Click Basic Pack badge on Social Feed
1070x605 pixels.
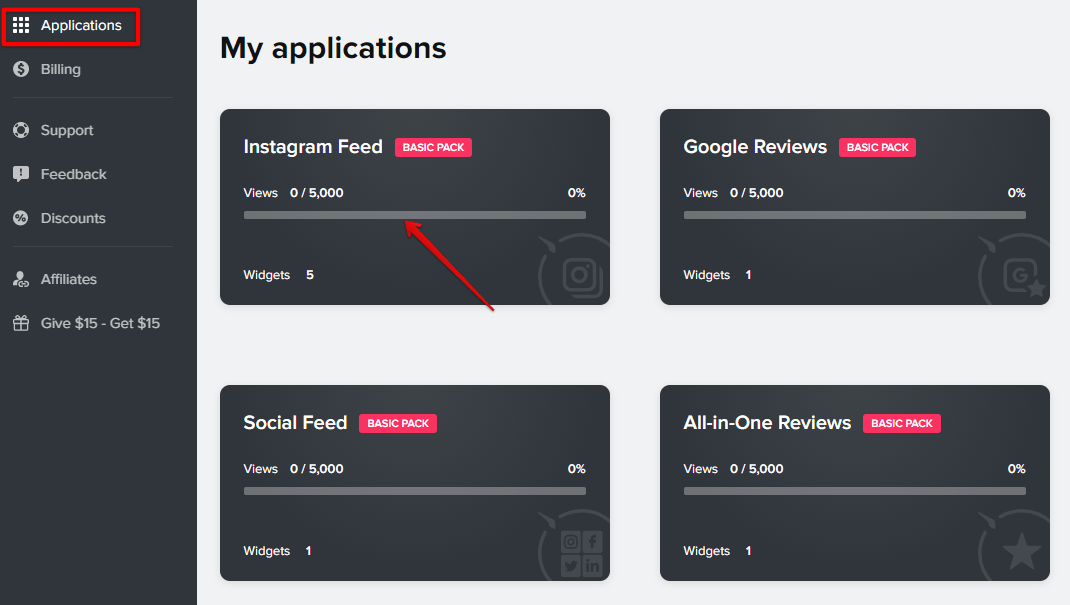[398, 424]
